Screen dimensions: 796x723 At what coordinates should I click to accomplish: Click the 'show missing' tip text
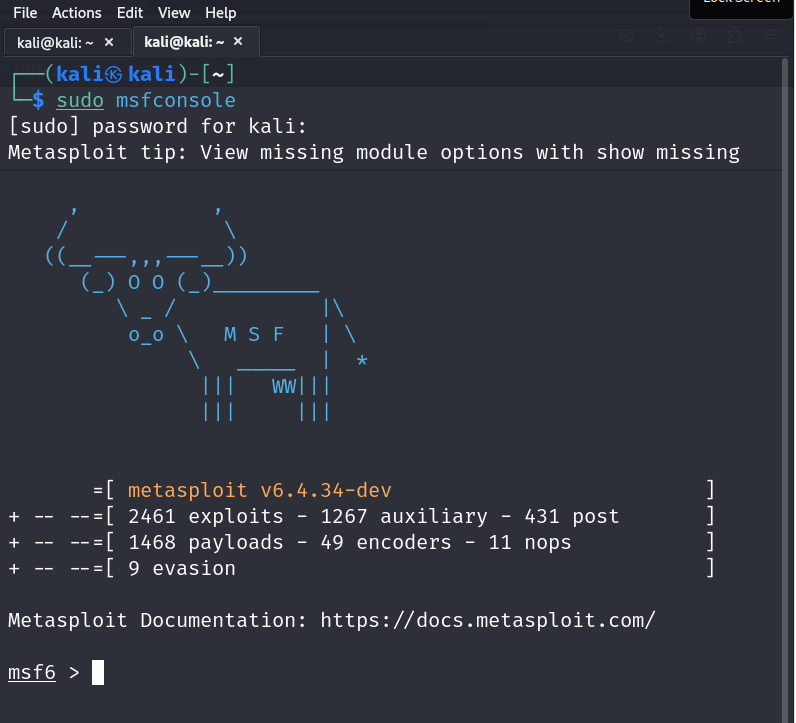click(x=668, y=152)
